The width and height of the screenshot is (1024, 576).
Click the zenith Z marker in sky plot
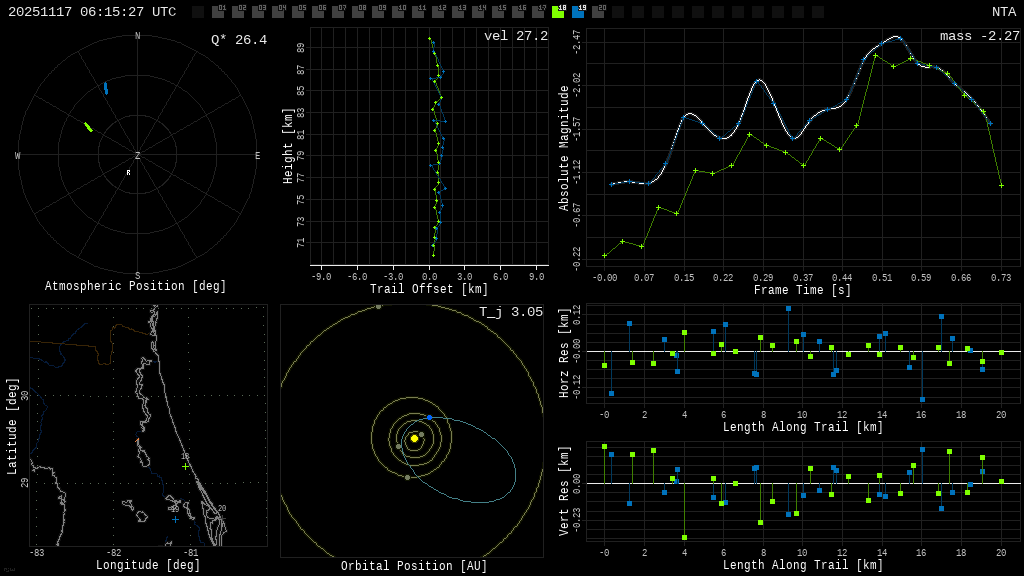138,156
